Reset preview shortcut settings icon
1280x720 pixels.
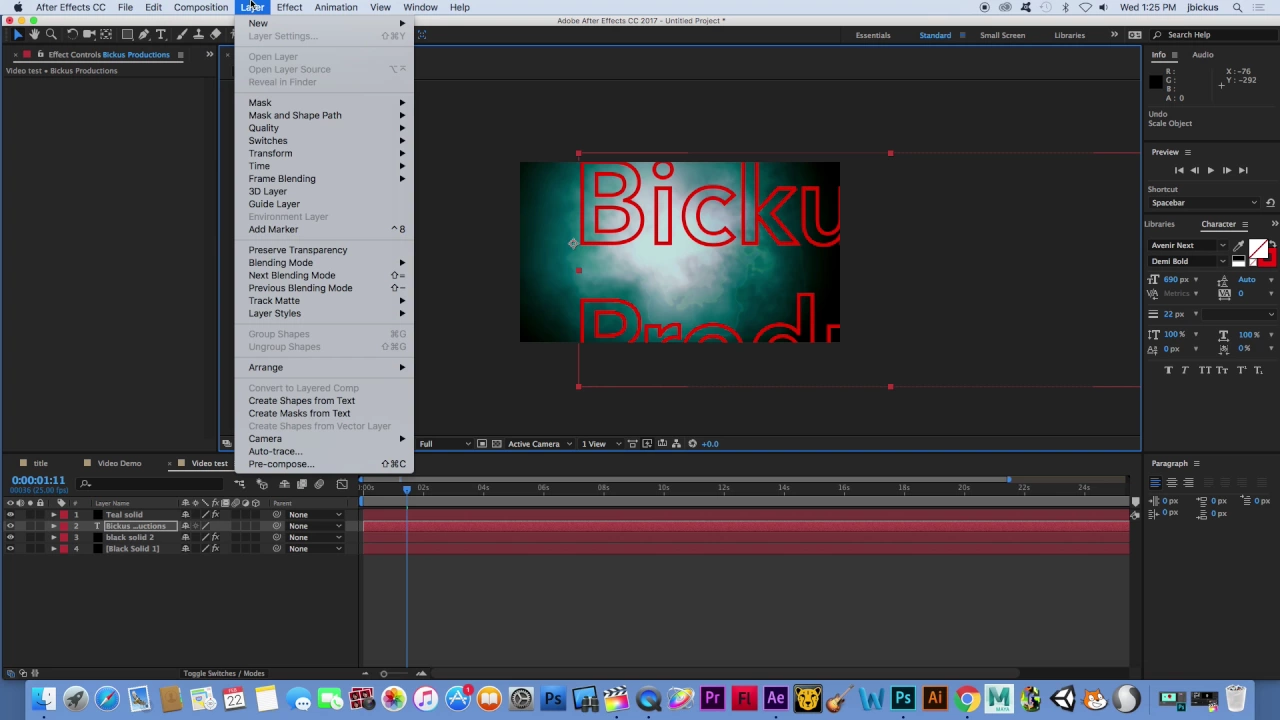coord(1270,203)
